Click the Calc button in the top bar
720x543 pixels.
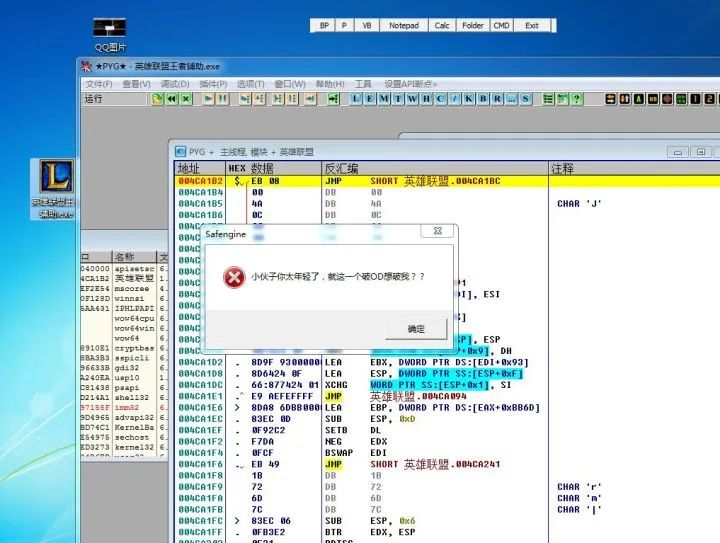(x=442, y=26)
